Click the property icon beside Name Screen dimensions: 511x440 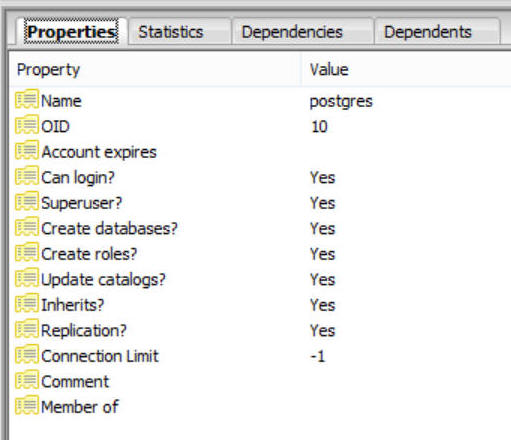[27, 99]
